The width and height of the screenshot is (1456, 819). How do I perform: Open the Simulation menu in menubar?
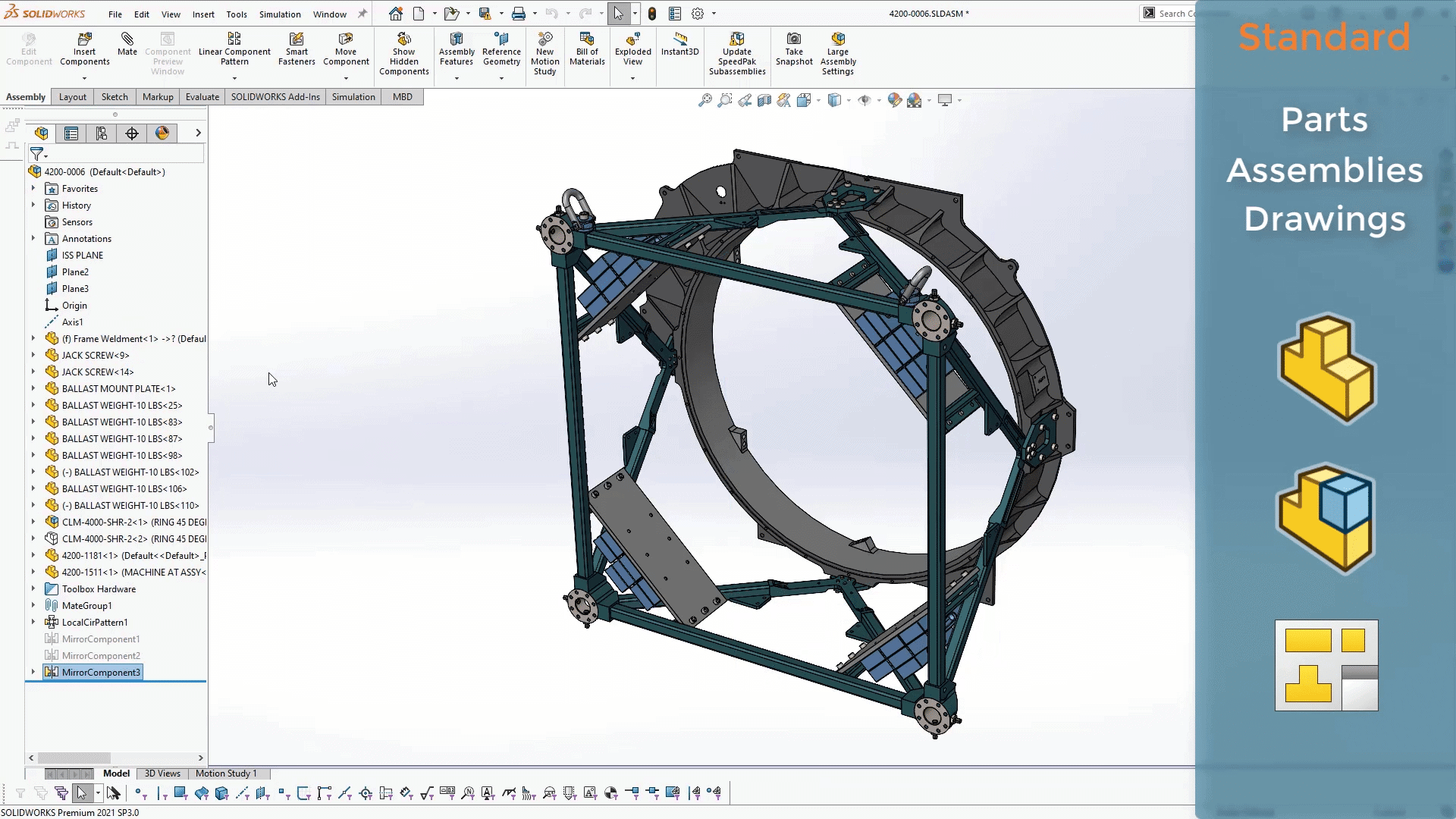(279, 13)
